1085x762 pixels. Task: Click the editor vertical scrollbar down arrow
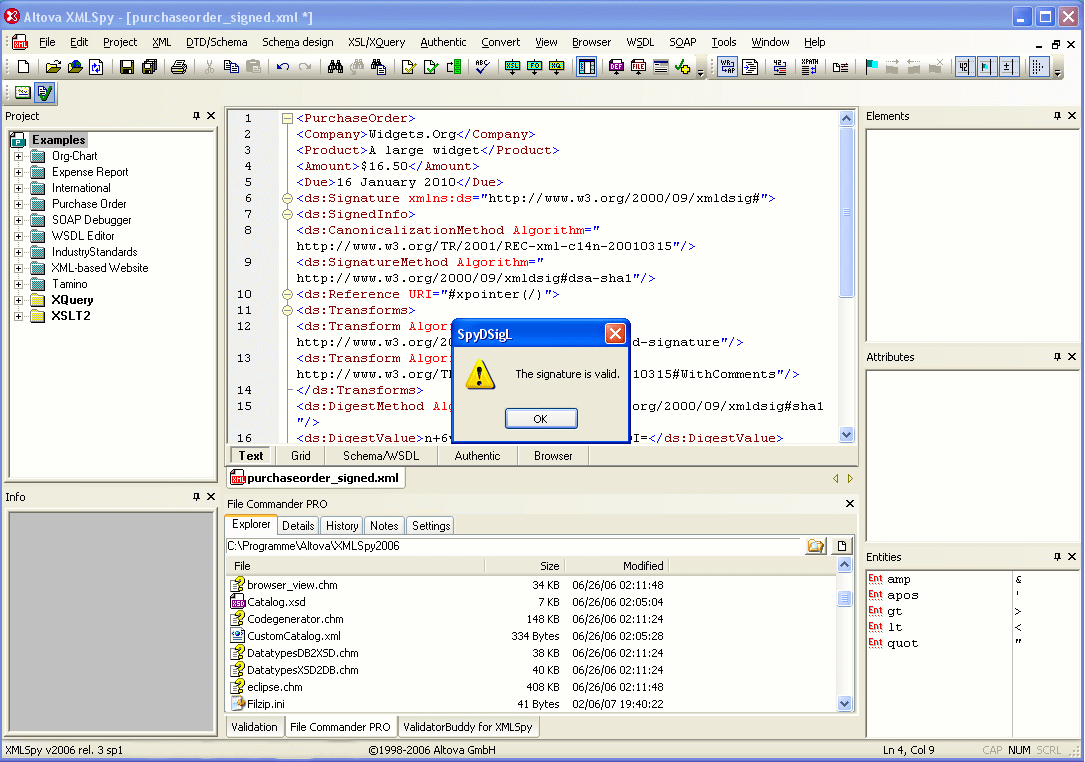pos(846,435)
